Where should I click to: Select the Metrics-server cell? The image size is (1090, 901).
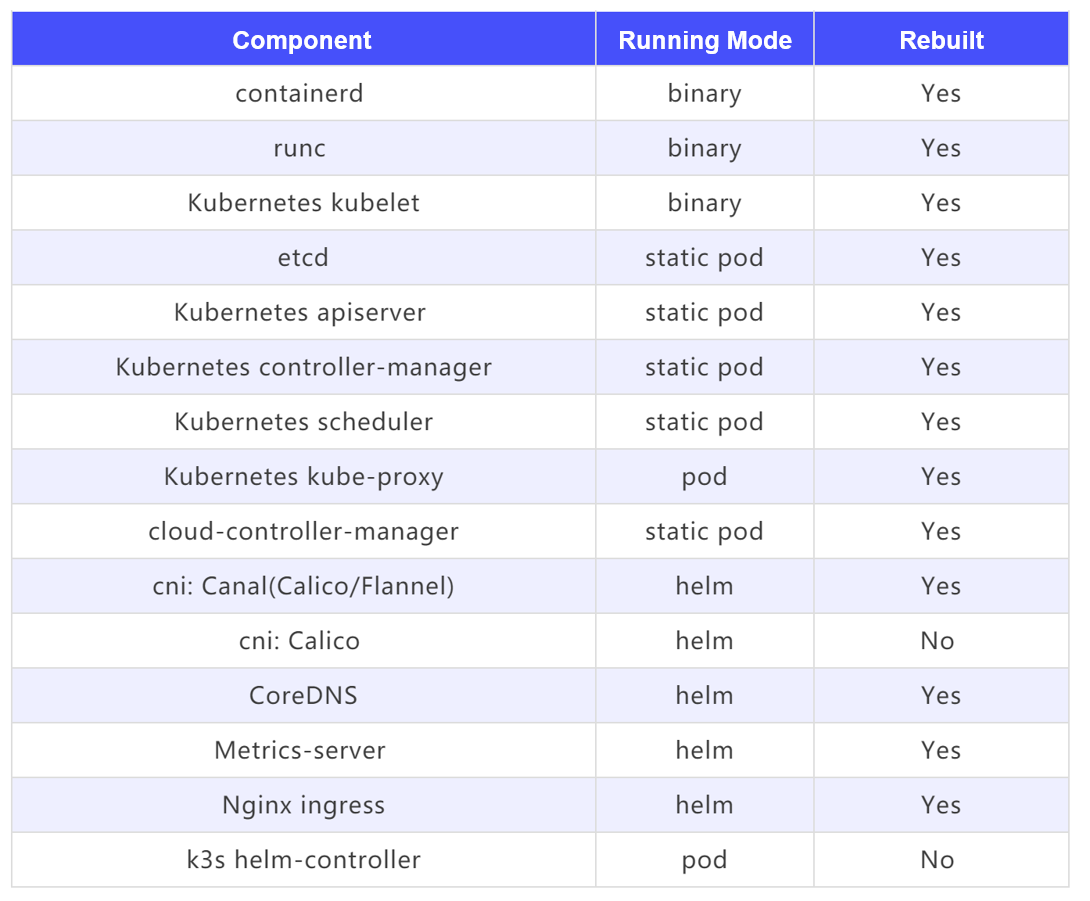click(300, 751)
